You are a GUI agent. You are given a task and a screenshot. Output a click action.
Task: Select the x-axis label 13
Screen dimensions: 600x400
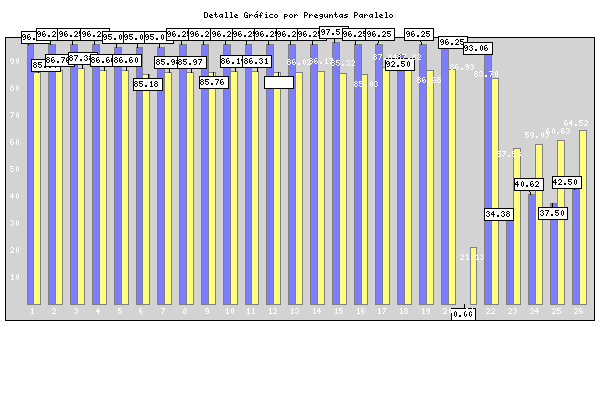click(x=295, y=311)
